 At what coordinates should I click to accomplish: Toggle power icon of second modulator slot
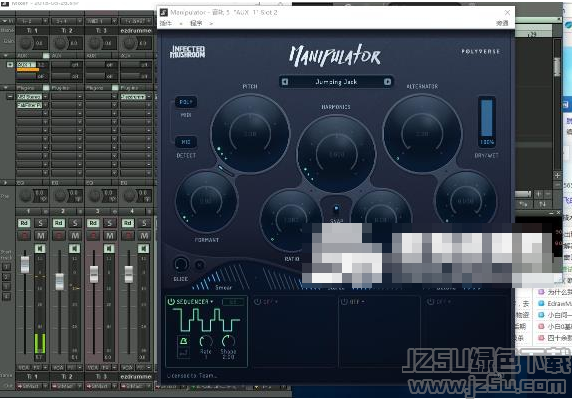coord(257,302)
